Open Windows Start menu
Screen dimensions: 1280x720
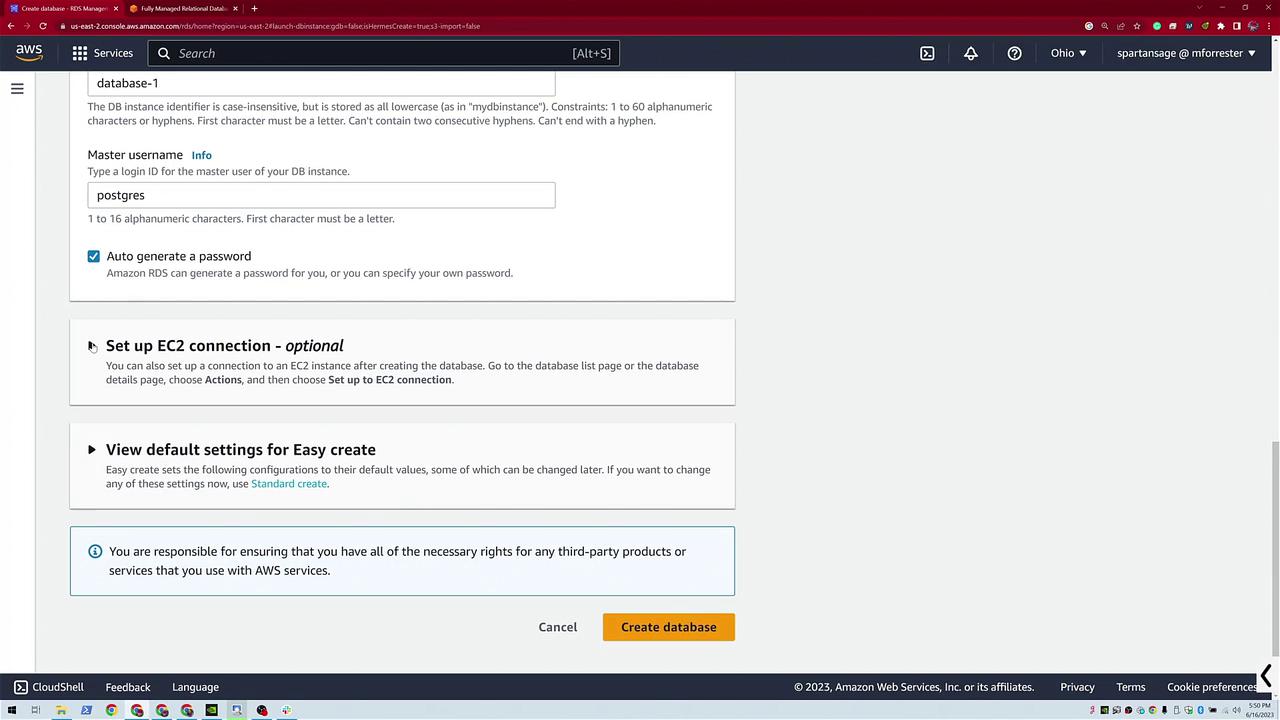[11, 710]
